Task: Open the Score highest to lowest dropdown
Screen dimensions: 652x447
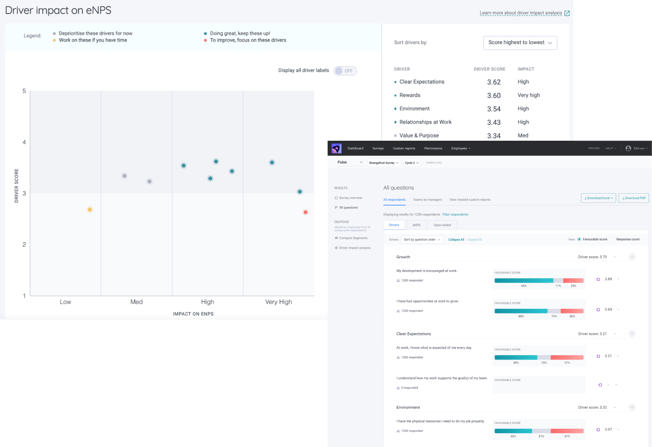Action: point(520,43)
